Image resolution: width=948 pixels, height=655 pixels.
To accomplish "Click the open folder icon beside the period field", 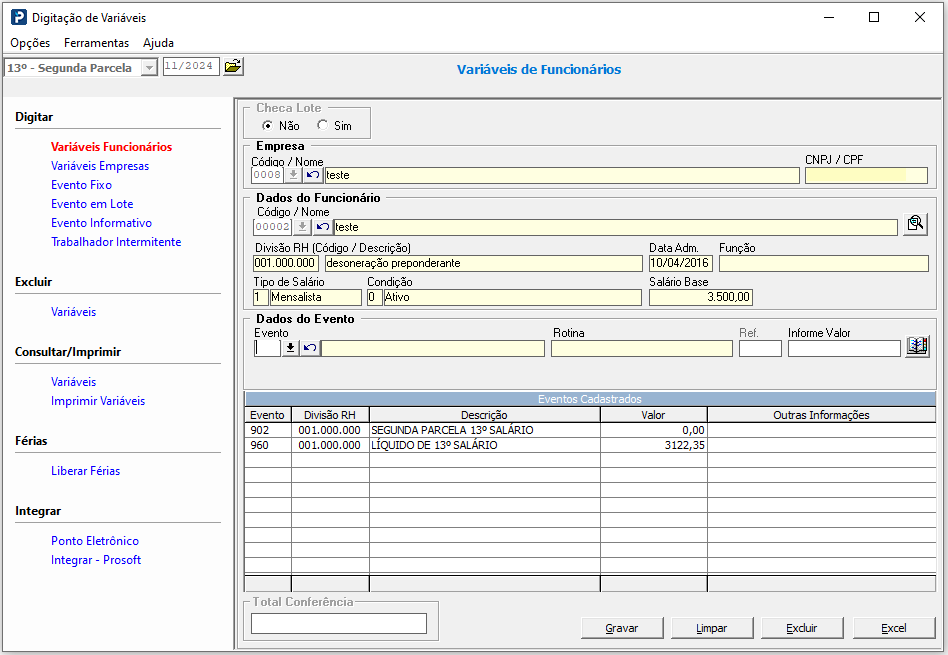I will pos(233,66).
